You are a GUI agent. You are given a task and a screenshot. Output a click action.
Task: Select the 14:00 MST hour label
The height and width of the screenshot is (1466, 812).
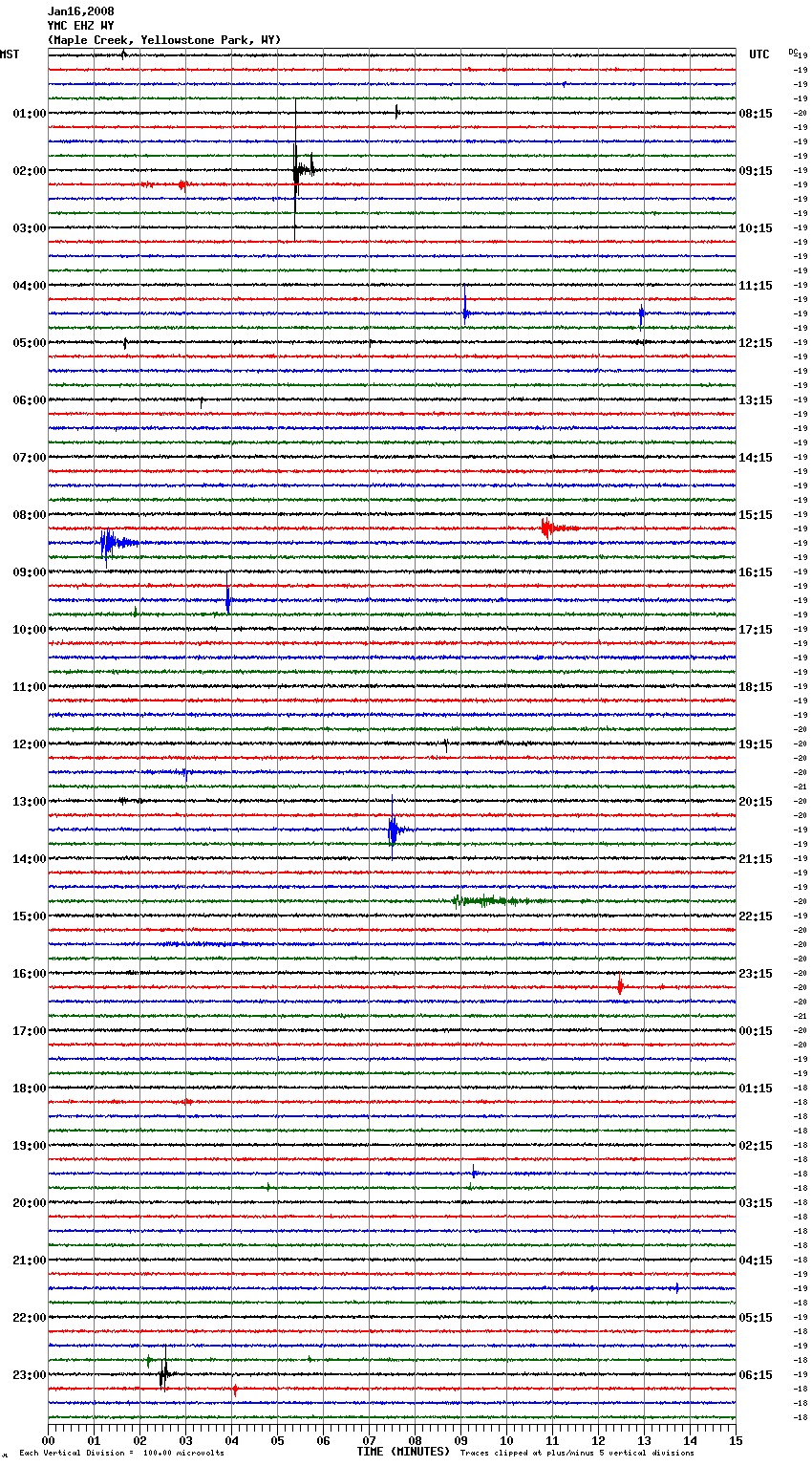[x=29, y=859]
